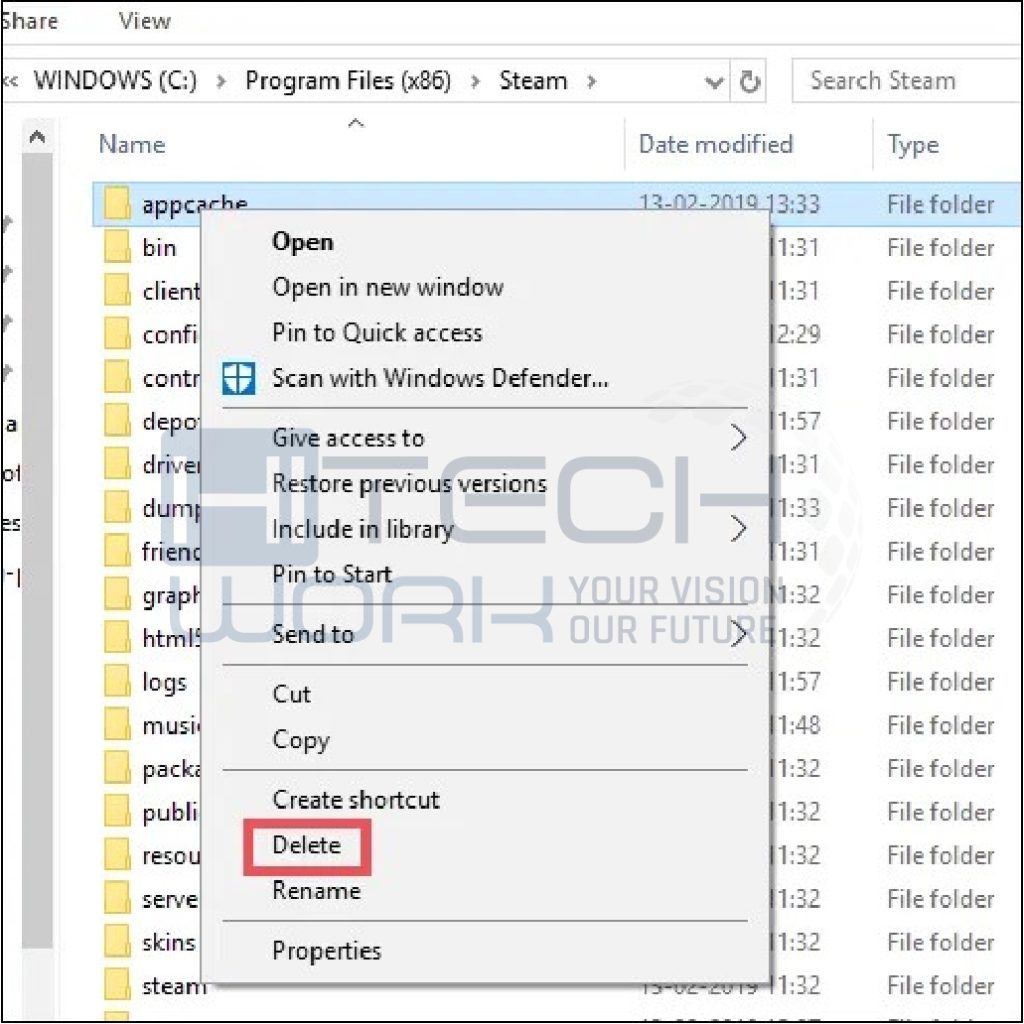Open the Share ribbon tab
The width and height of the screenshot is (1024, 1024).
[x=29, y=21]
